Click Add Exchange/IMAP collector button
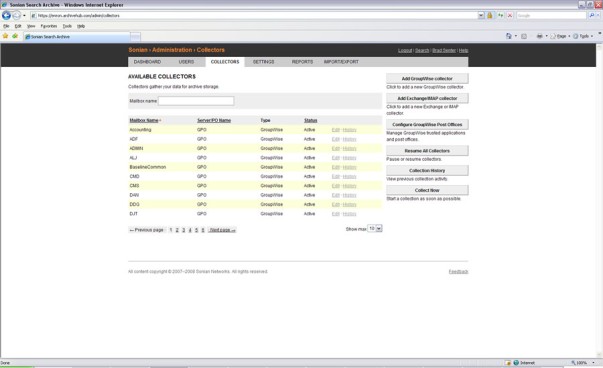Image resolution: width=603 pixels, height=368 pixels. click(x=427, y=98)
